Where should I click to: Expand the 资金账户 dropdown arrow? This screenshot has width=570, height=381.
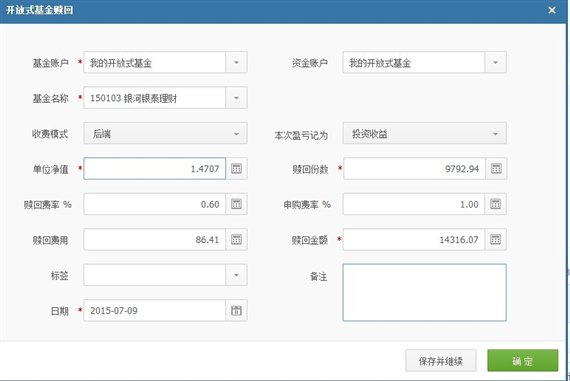pyautogui.click(x=495, y=63)
